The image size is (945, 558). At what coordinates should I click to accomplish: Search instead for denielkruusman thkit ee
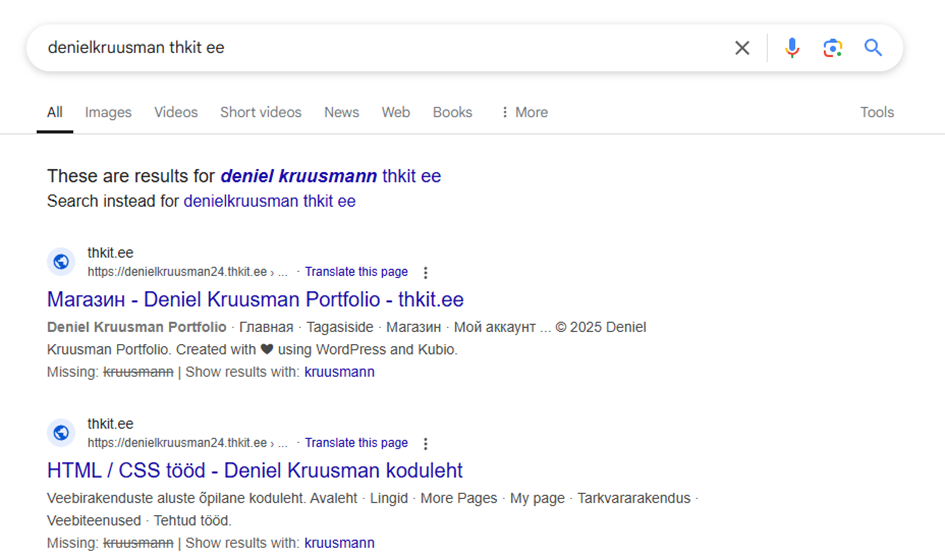point(269,201)
